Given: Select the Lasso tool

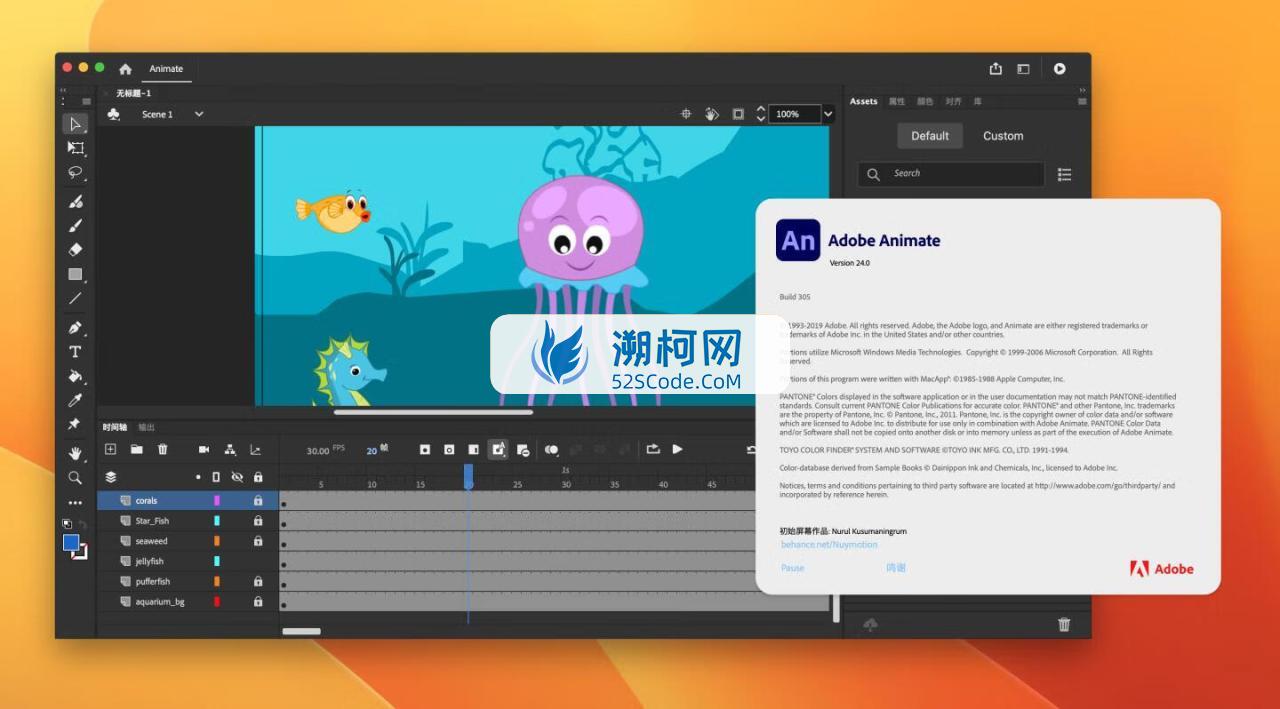Looking at the screenshot, I should (75, 172).
